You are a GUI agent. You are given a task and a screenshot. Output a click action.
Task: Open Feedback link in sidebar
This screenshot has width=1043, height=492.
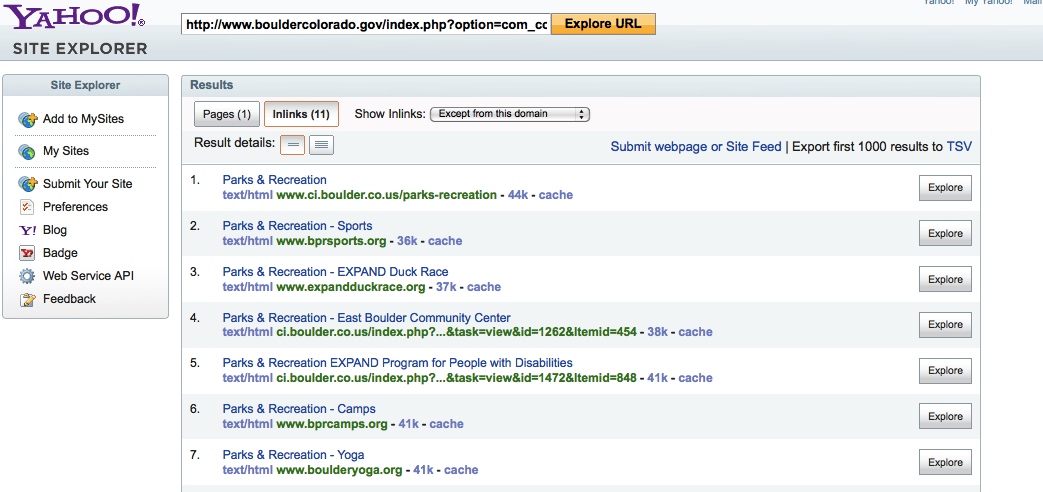[x=69, y=299]
